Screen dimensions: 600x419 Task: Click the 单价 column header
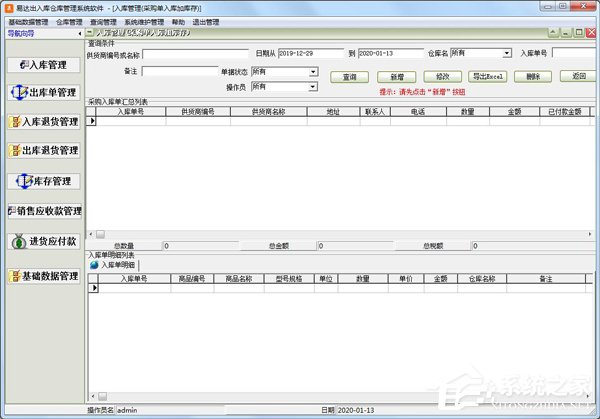pos(406,279)
